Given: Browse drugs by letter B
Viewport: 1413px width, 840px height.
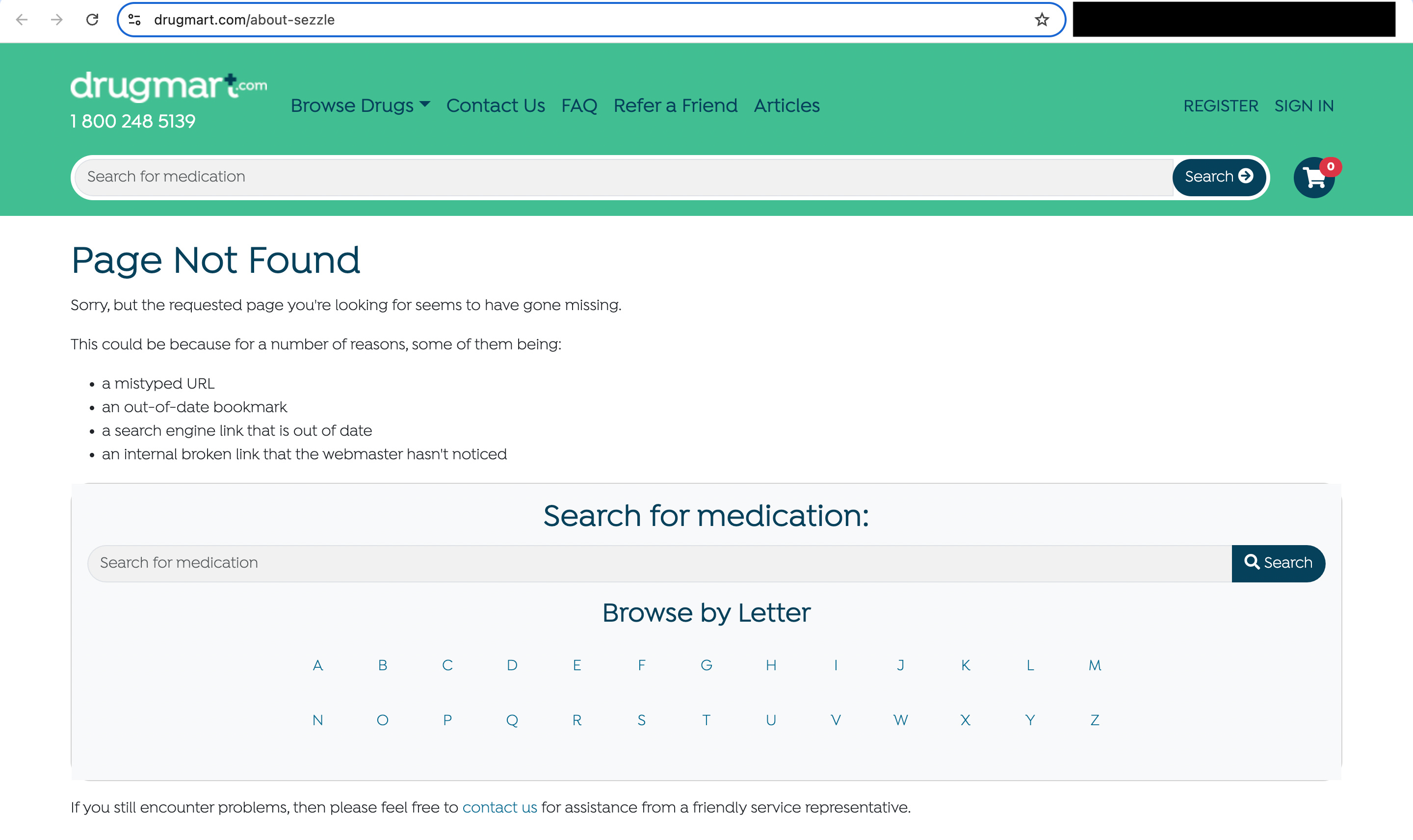Looking at the screenshot, I should pos(383,666).
